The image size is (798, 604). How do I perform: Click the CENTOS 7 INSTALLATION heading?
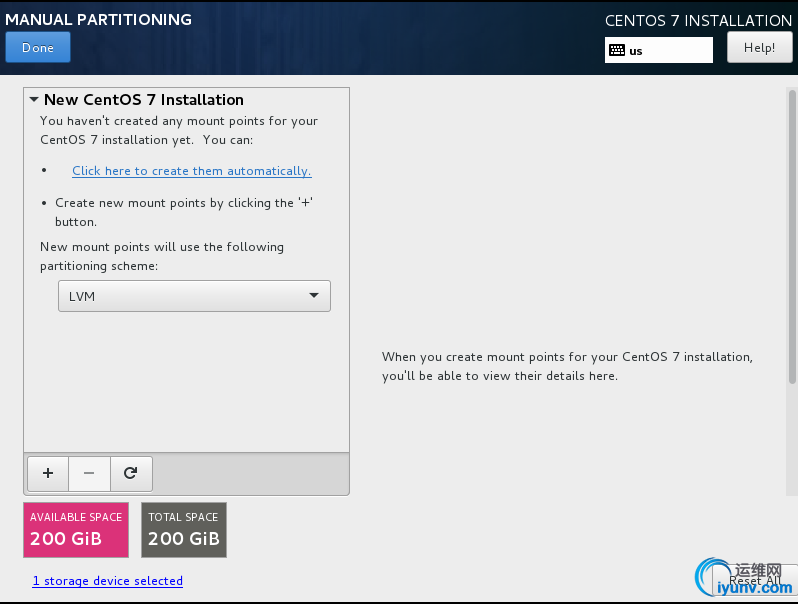[x=698, y=20]
